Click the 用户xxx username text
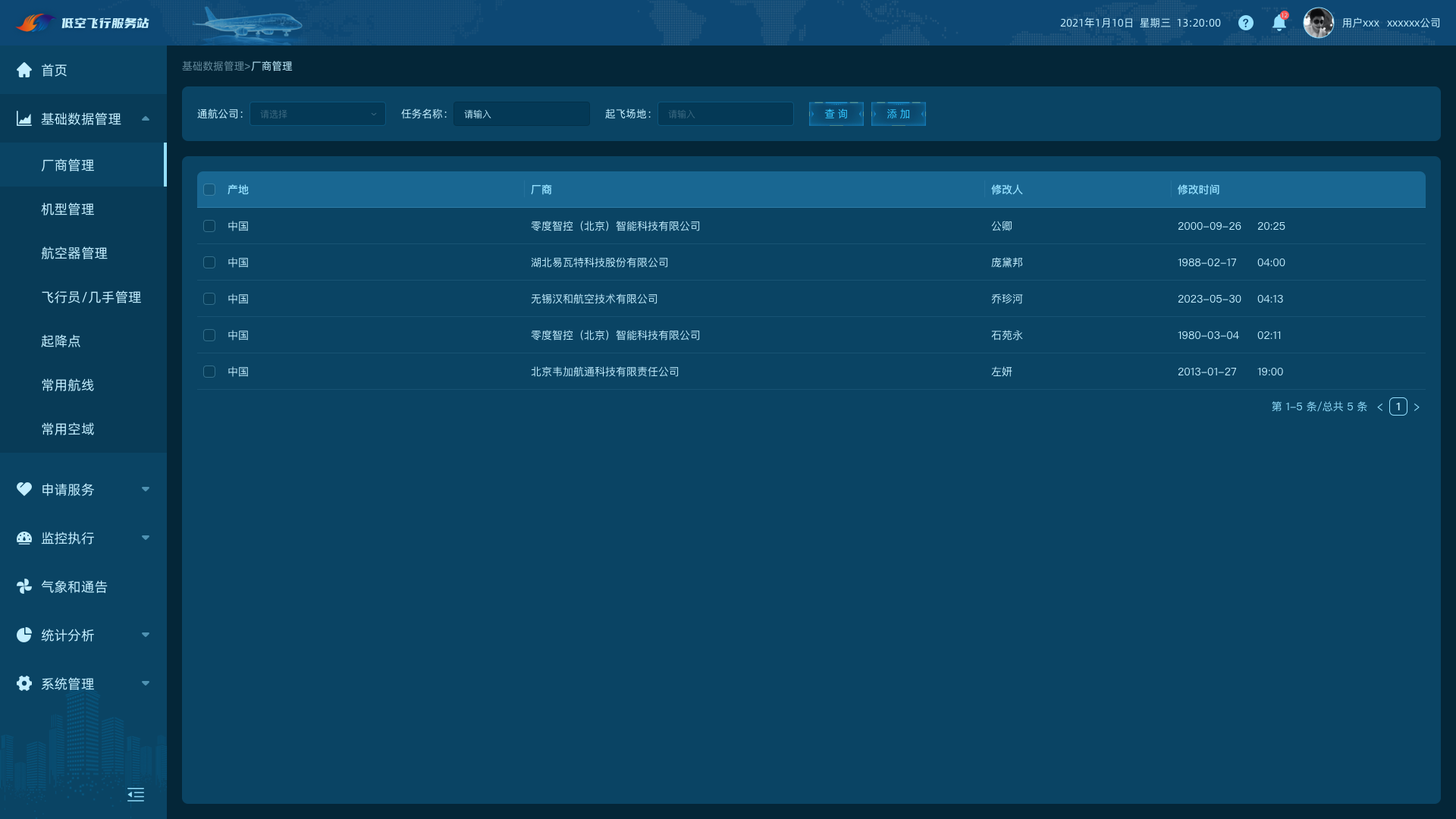Viewport: 1456px width, 819px height. pos(1360,23)
